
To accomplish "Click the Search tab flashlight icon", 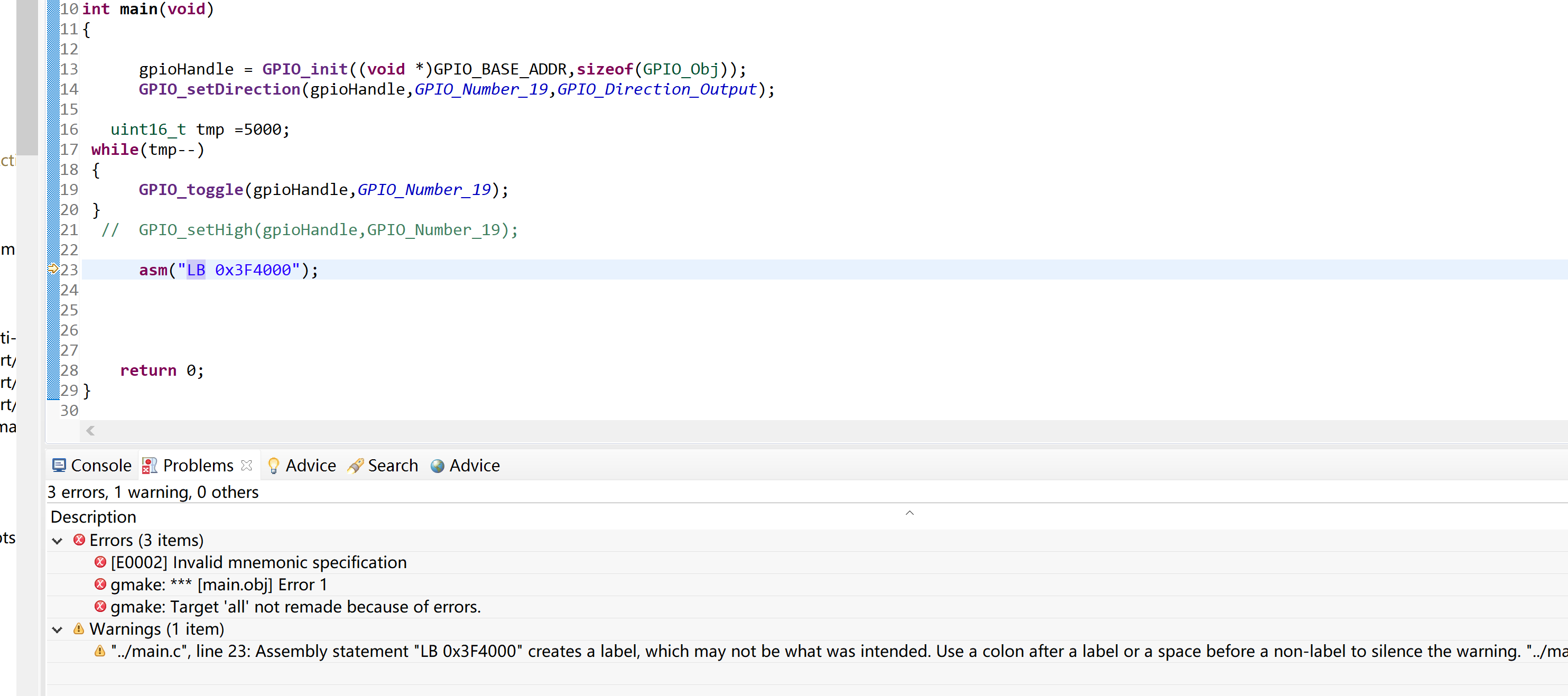I will pos(356,466).
